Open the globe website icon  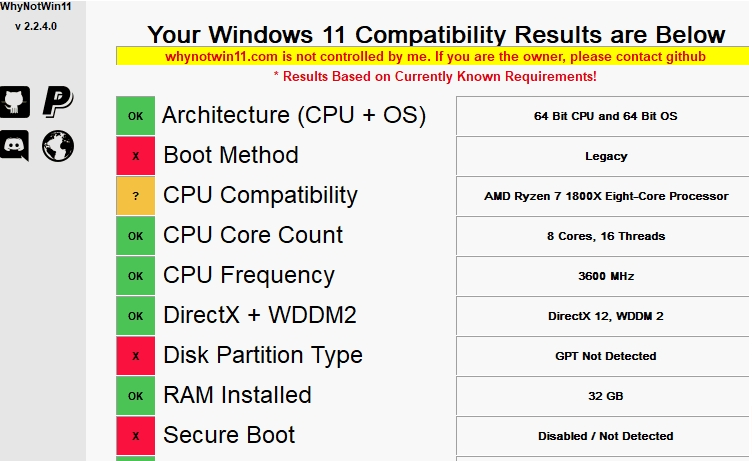(58, 146)
